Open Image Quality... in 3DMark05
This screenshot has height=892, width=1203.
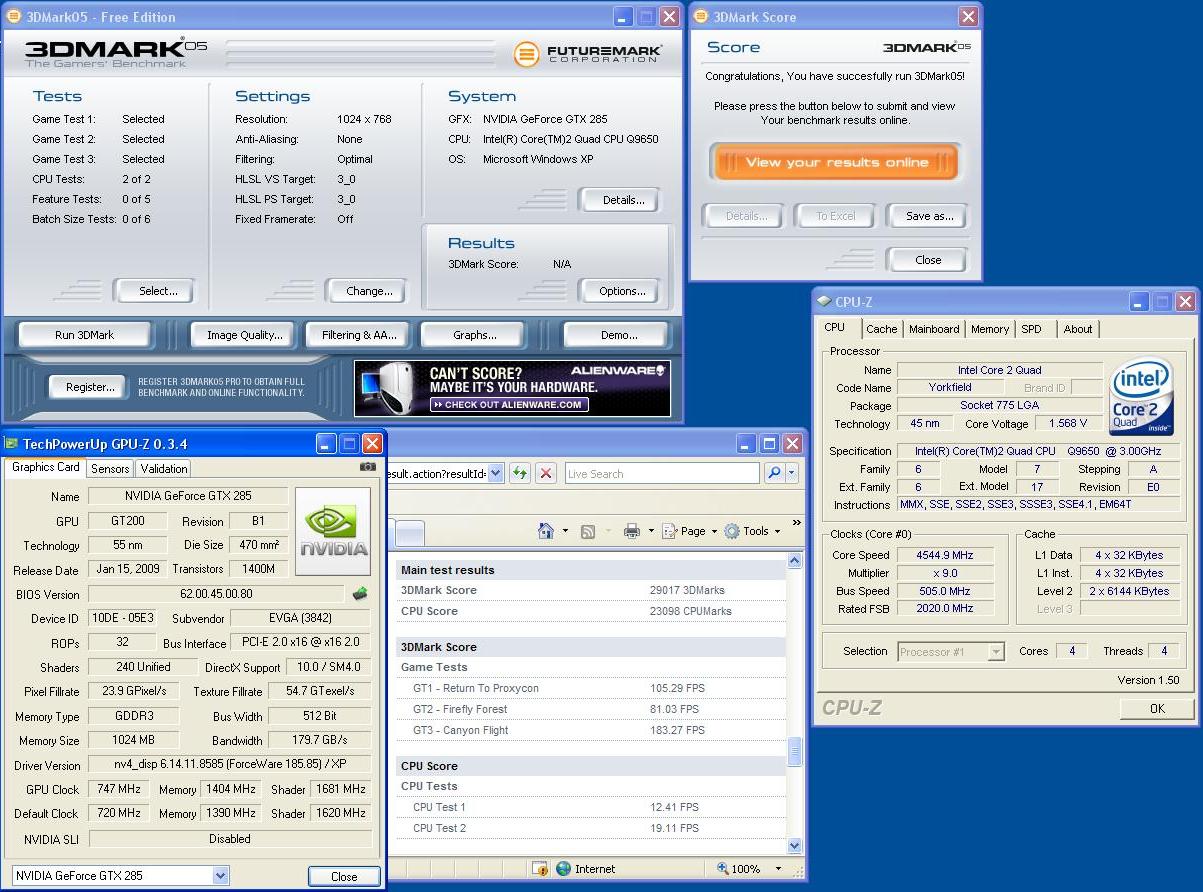(245, 335)
